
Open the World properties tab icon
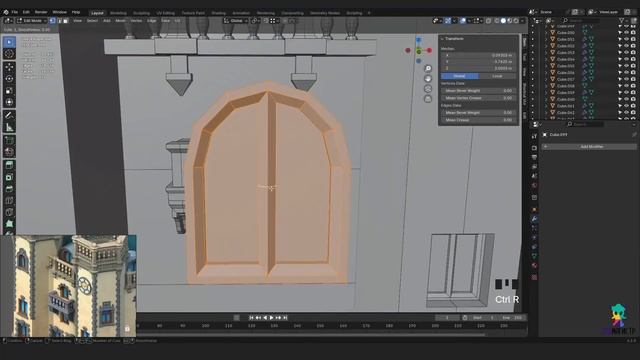(534, 186)
